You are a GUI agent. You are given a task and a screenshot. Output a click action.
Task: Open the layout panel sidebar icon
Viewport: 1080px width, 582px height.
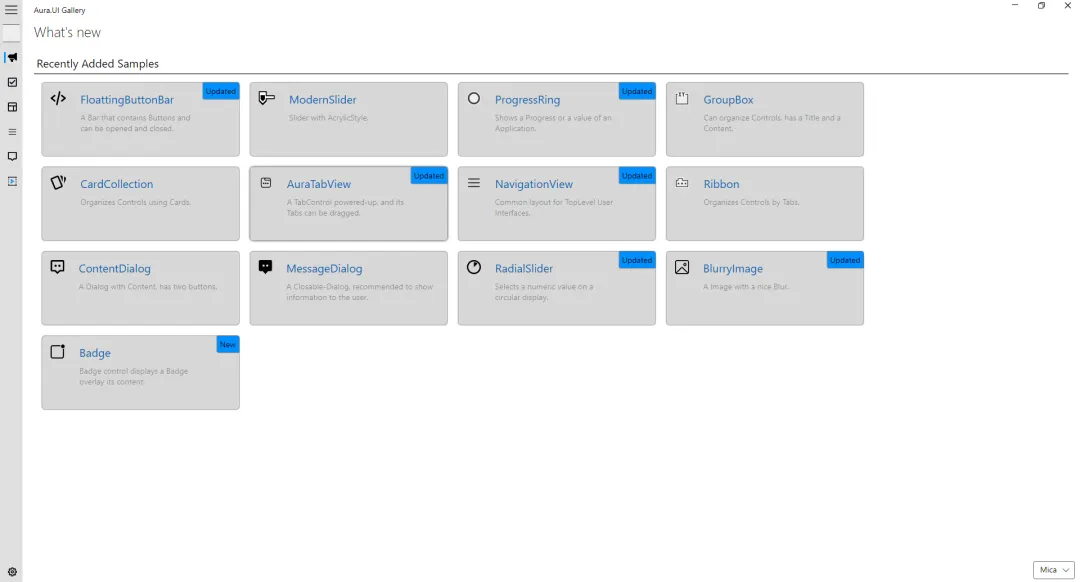click(12, 107)
